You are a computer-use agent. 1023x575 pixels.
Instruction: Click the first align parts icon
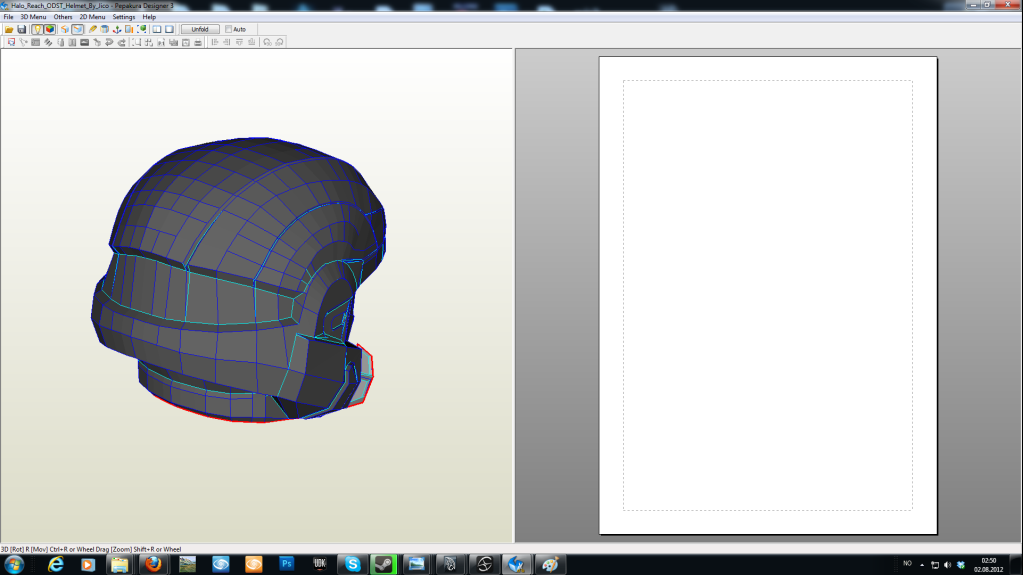[x=215, y=42]
